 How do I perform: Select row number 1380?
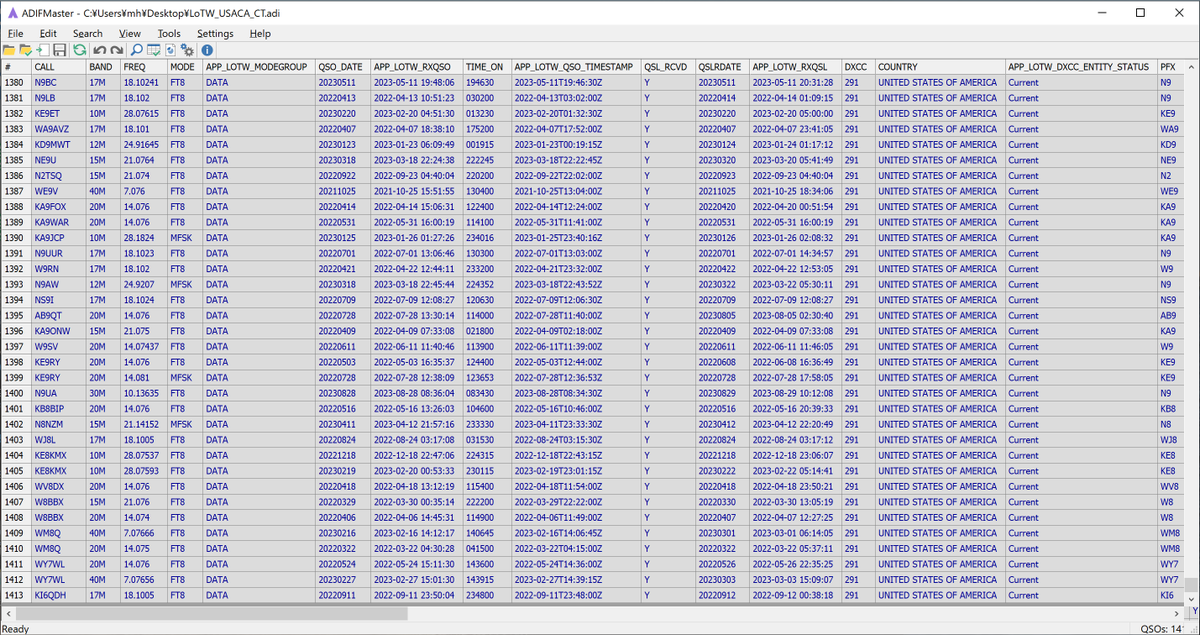point(15,82)
